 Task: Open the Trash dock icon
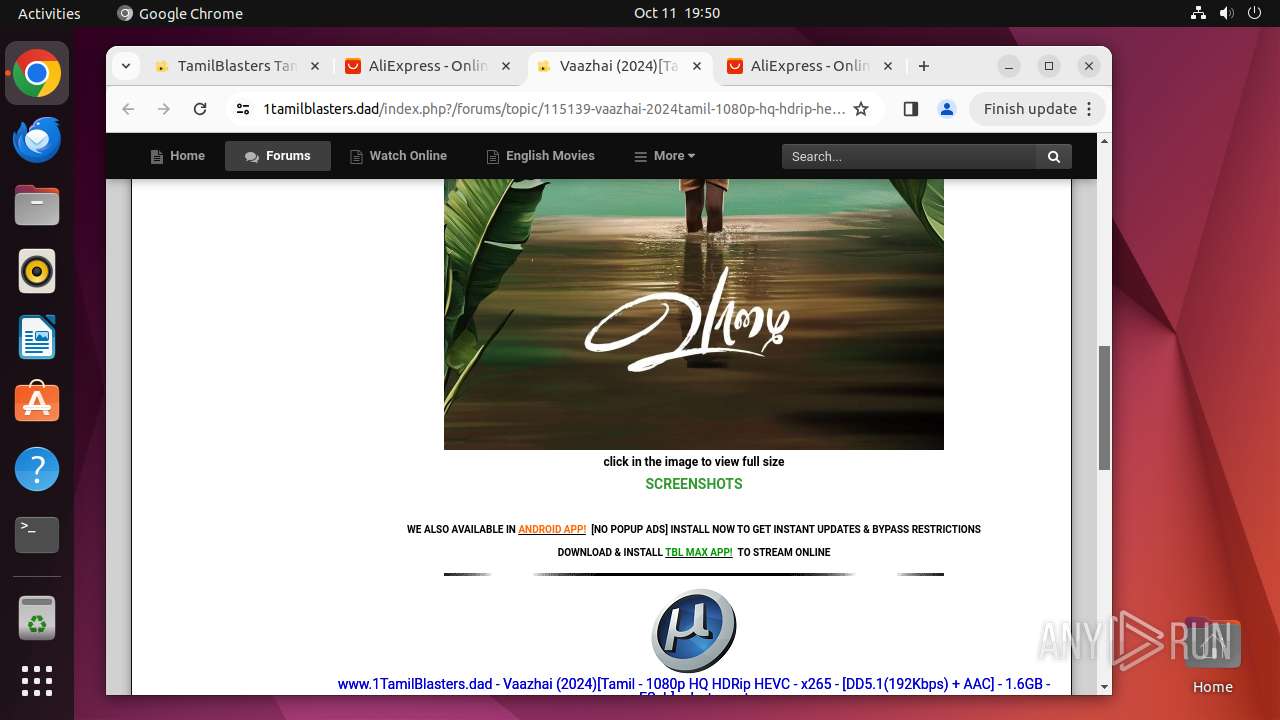pos(37,618)
